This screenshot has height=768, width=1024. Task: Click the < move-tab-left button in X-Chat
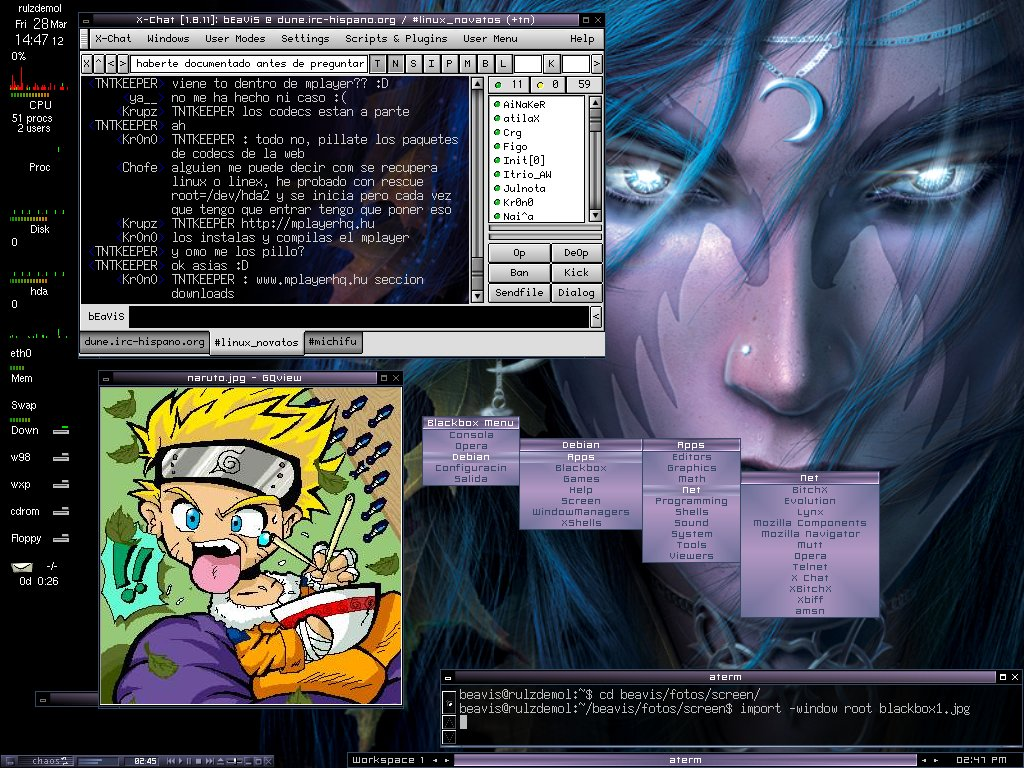coord(110,63)
